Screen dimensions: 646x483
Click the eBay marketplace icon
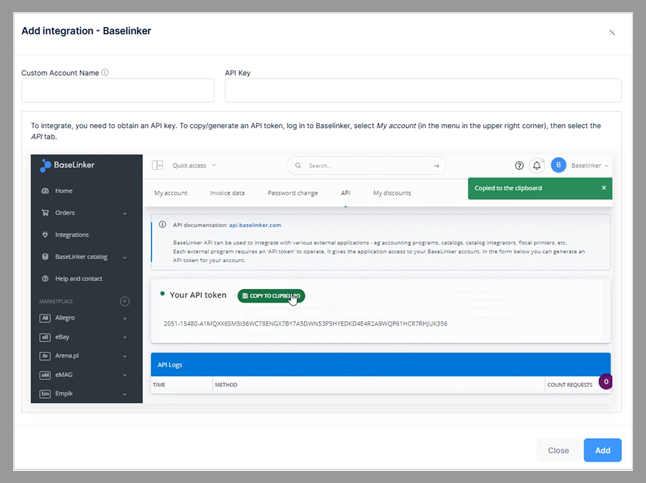pos(45,337)
